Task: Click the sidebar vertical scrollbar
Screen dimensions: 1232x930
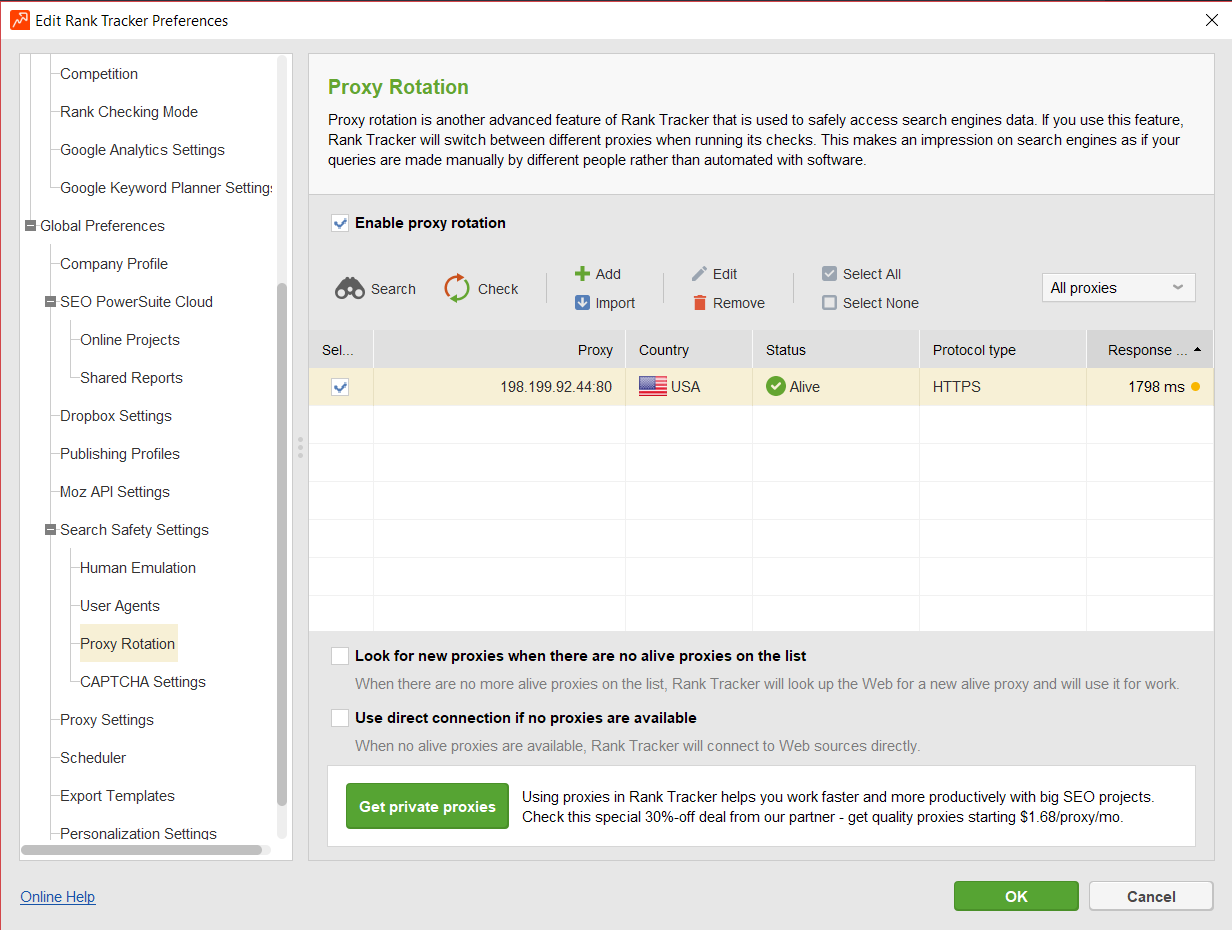Action: 282,544
